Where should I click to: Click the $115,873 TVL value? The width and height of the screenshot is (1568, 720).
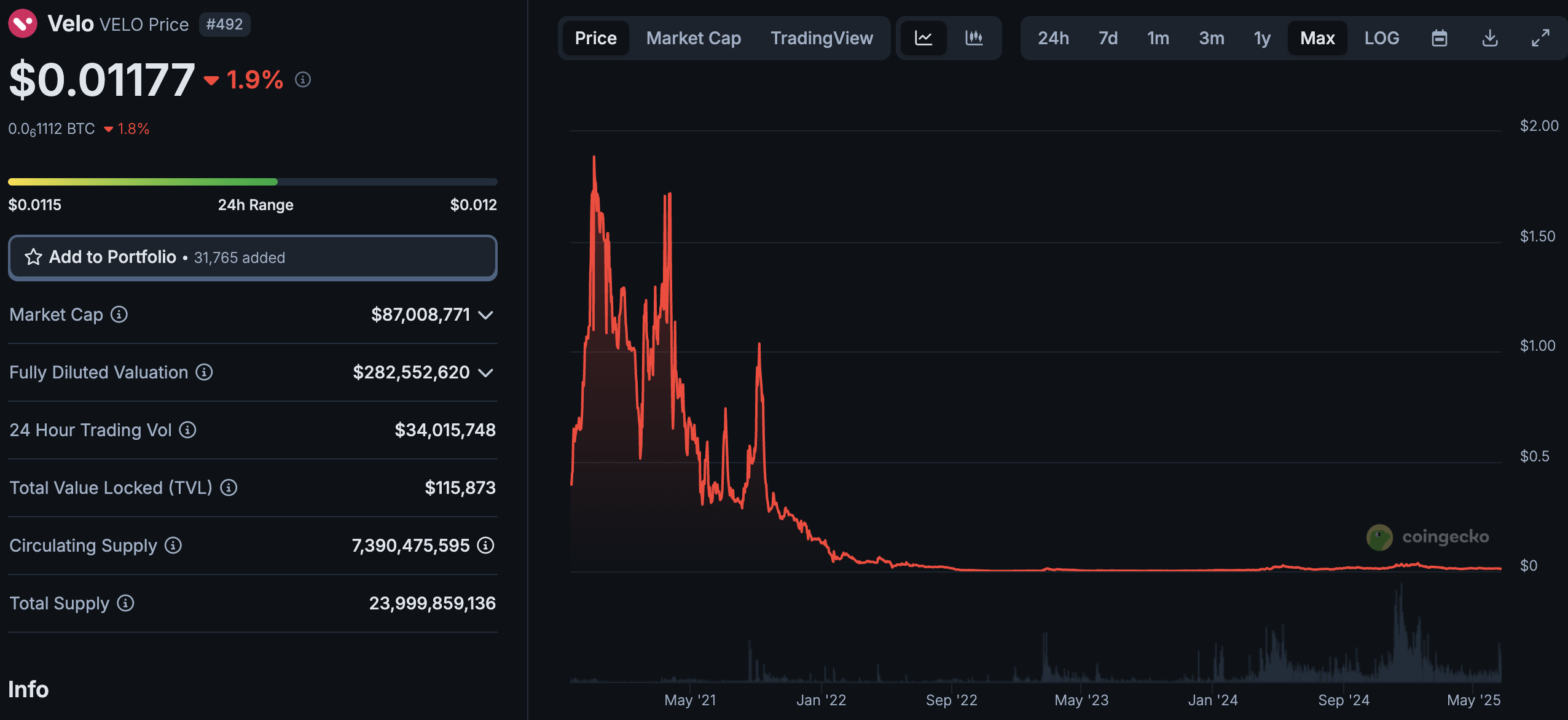pyautogui.click(x=460, y=488)
